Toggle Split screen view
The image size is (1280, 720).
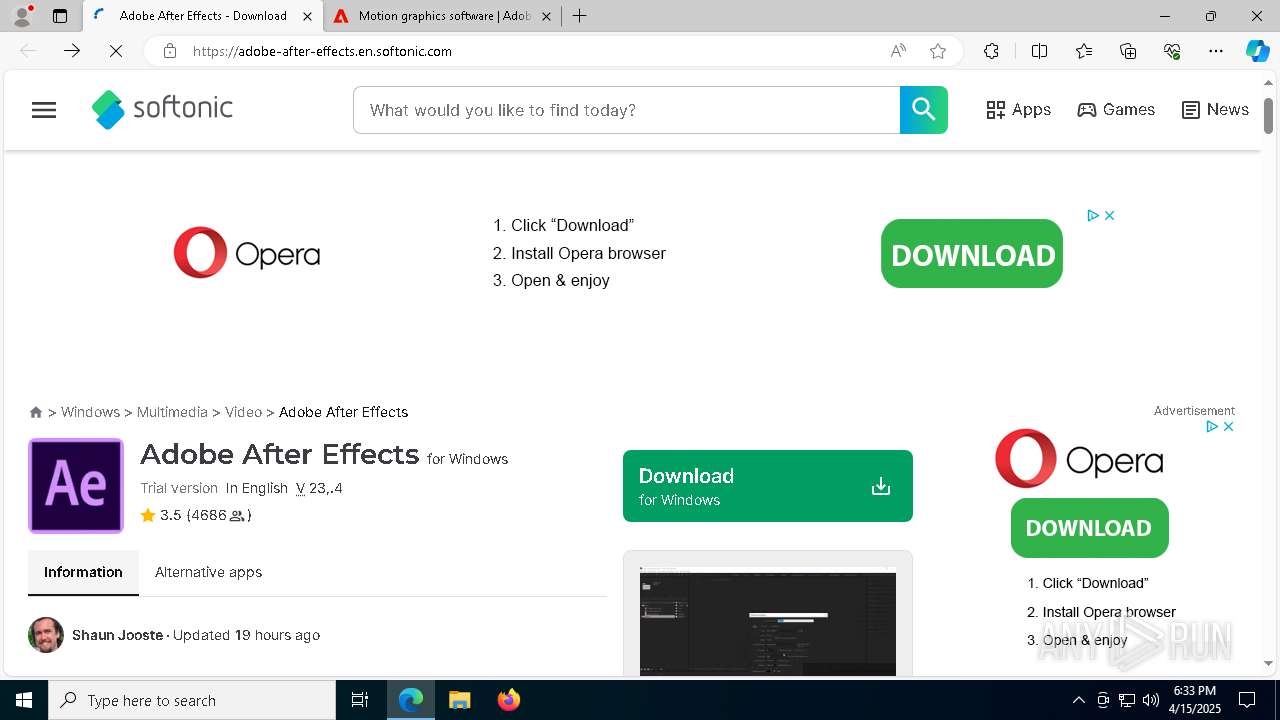click(x=1039, y=51)
